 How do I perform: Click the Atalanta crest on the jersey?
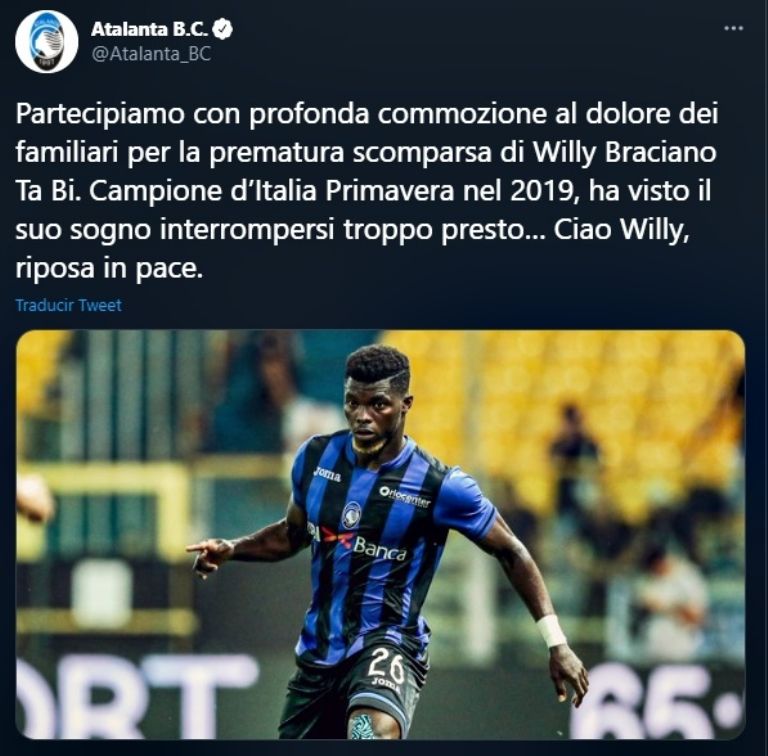351,515
